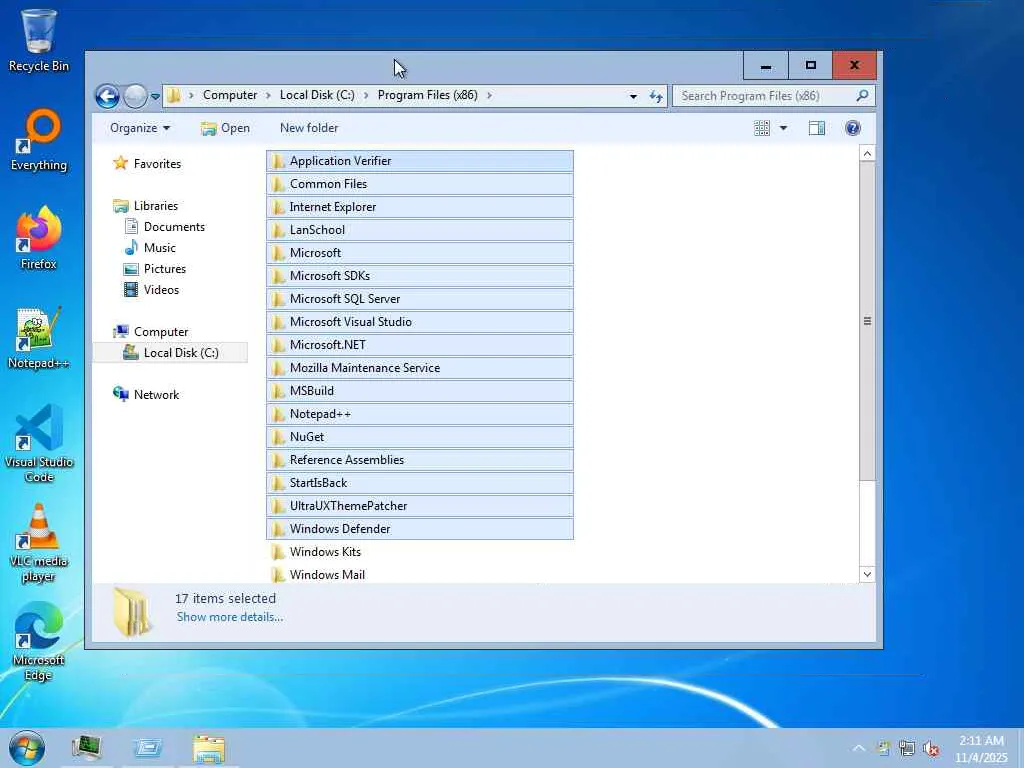Screen dimensions: 1024x768
Task: Click the Show more details link
Action: (230, 617)
